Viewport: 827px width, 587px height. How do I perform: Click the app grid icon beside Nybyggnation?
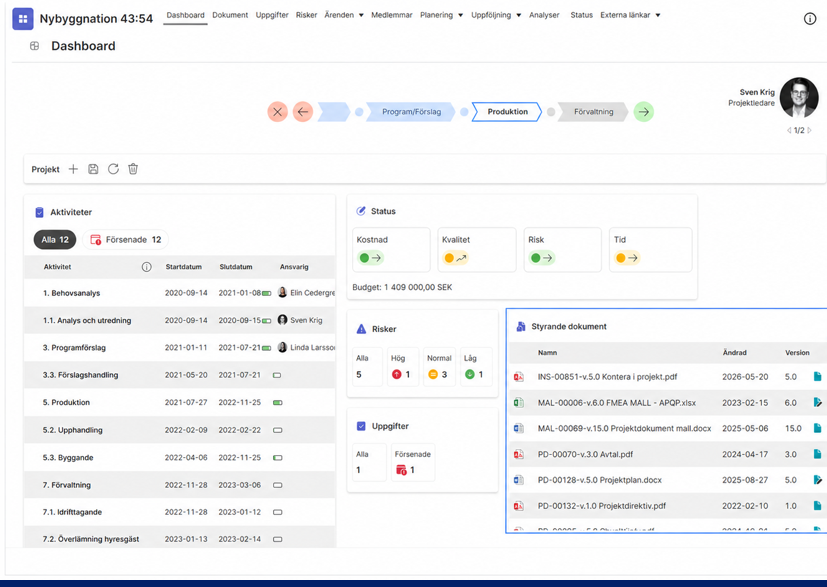coord(23,18)
